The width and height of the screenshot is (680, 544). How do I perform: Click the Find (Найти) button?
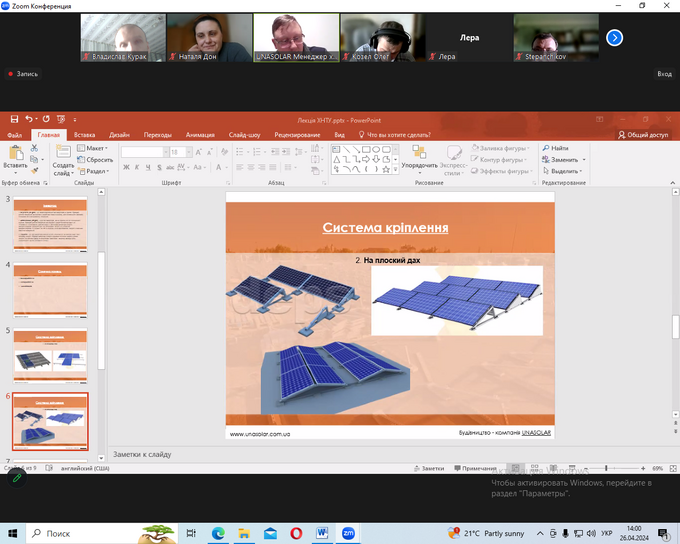558,148
